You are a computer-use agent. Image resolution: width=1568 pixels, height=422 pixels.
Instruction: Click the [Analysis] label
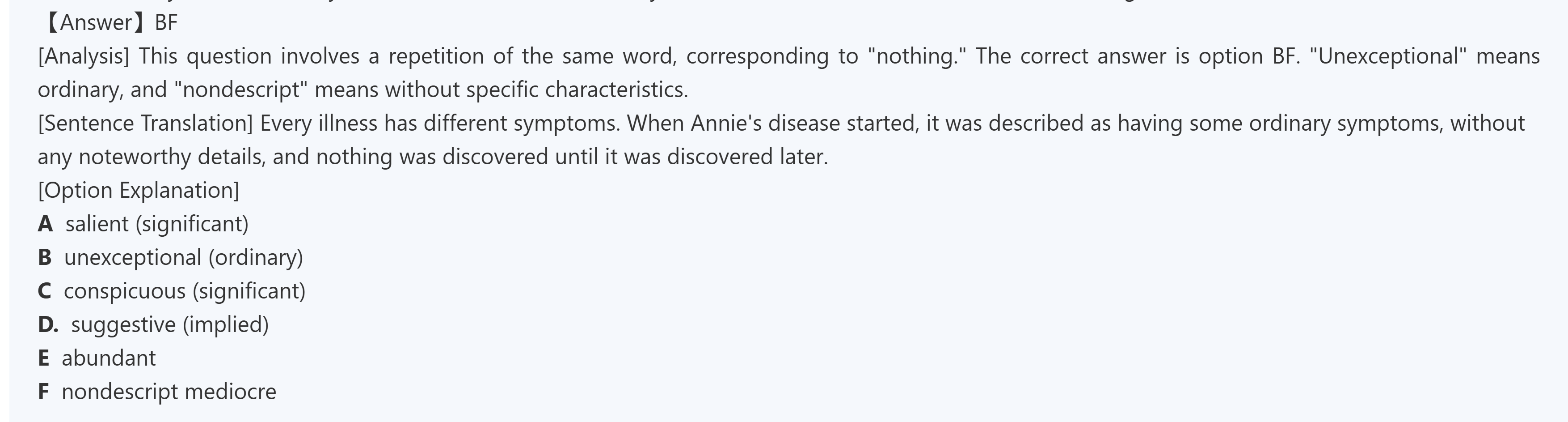84,57
